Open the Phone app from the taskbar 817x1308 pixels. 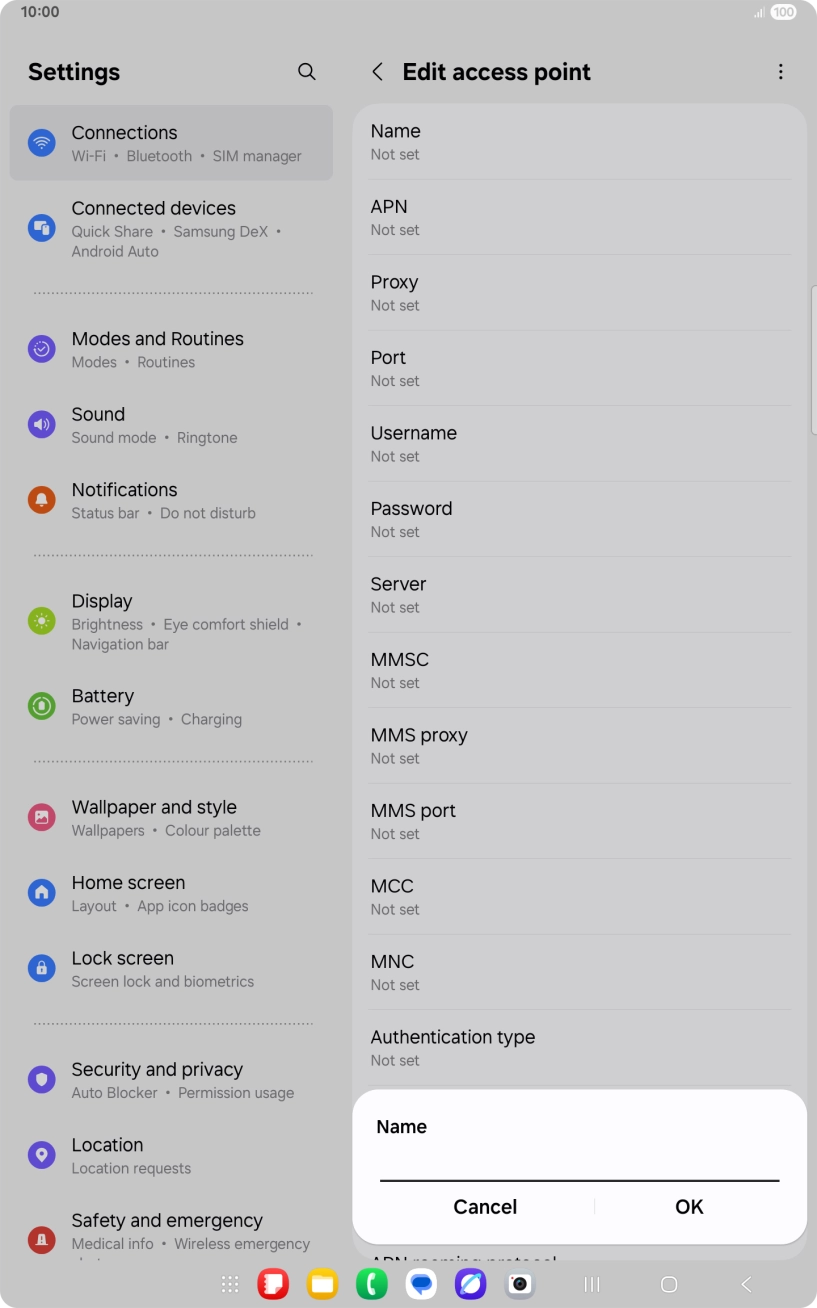coord(371,1284)
